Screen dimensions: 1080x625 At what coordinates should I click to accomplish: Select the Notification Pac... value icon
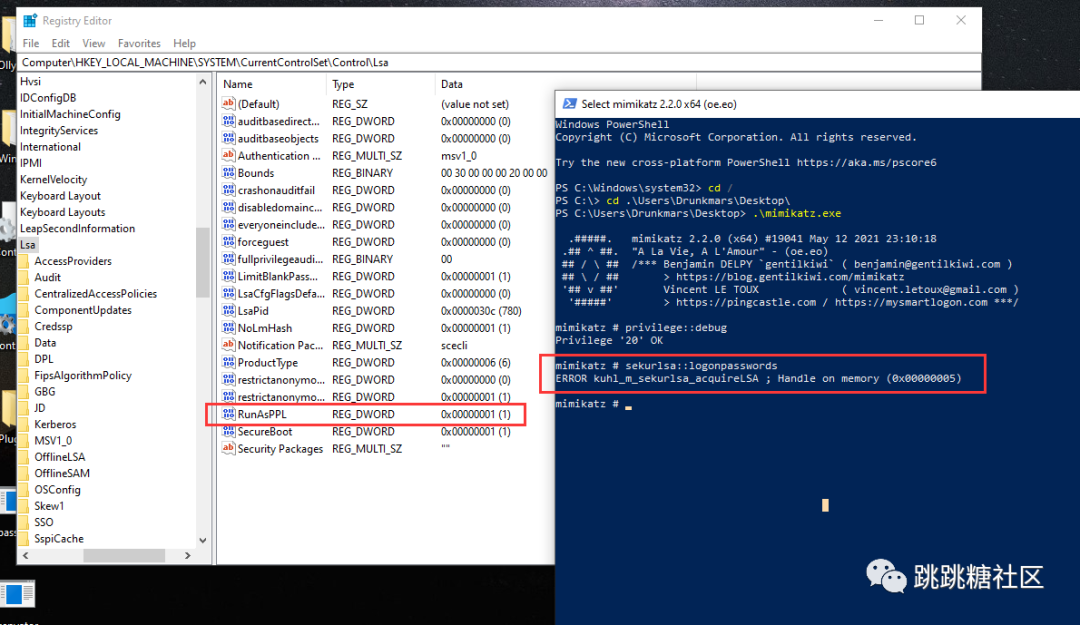click(x=228, y=345)
